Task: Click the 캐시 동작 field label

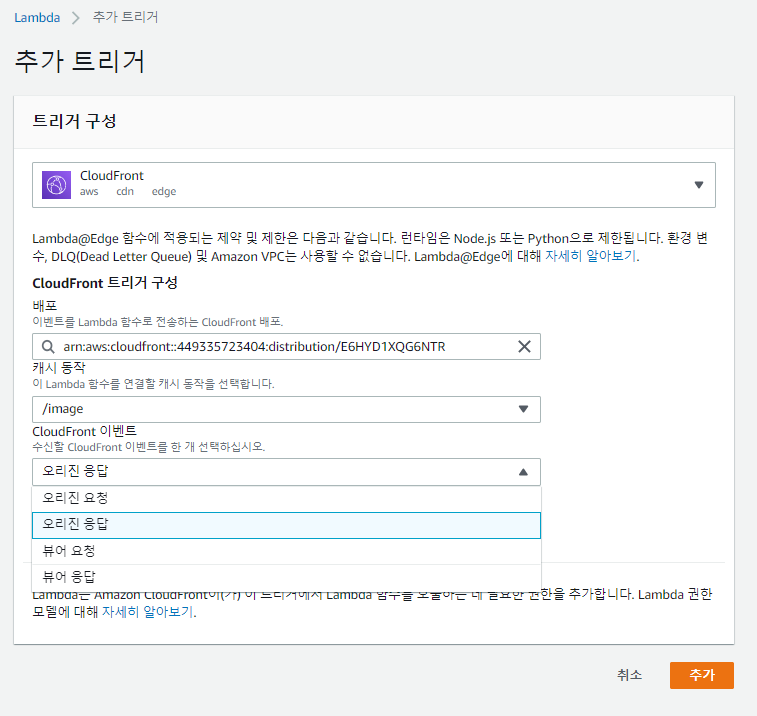Action: (x=59, y=368)
